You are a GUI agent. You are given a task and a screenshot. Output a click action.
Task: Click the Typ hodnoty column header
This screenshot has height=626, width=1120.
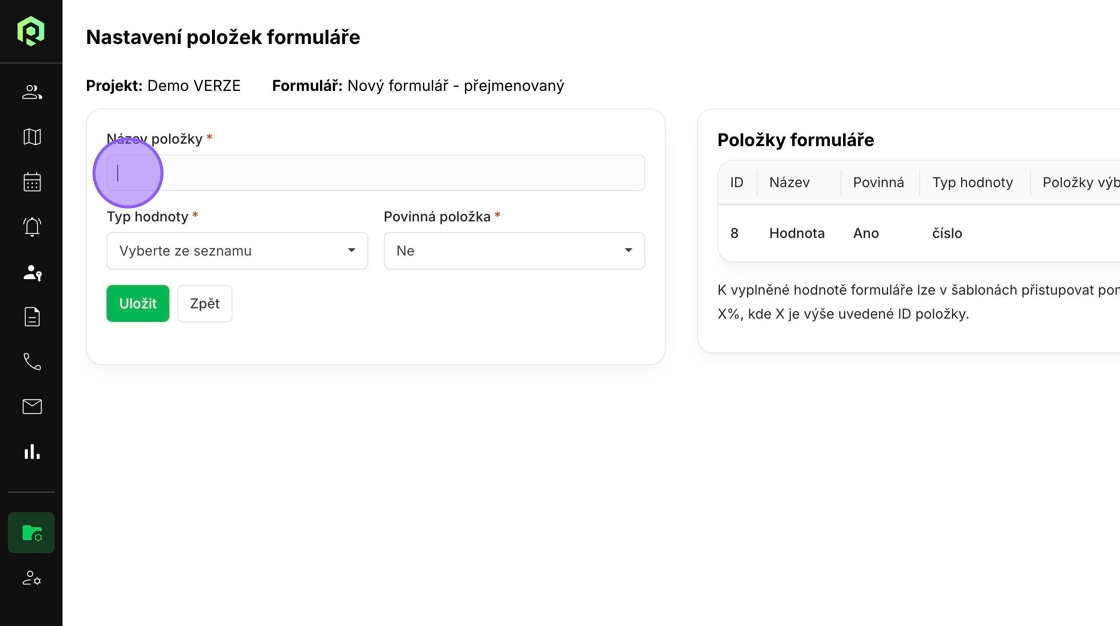(972, 182)
